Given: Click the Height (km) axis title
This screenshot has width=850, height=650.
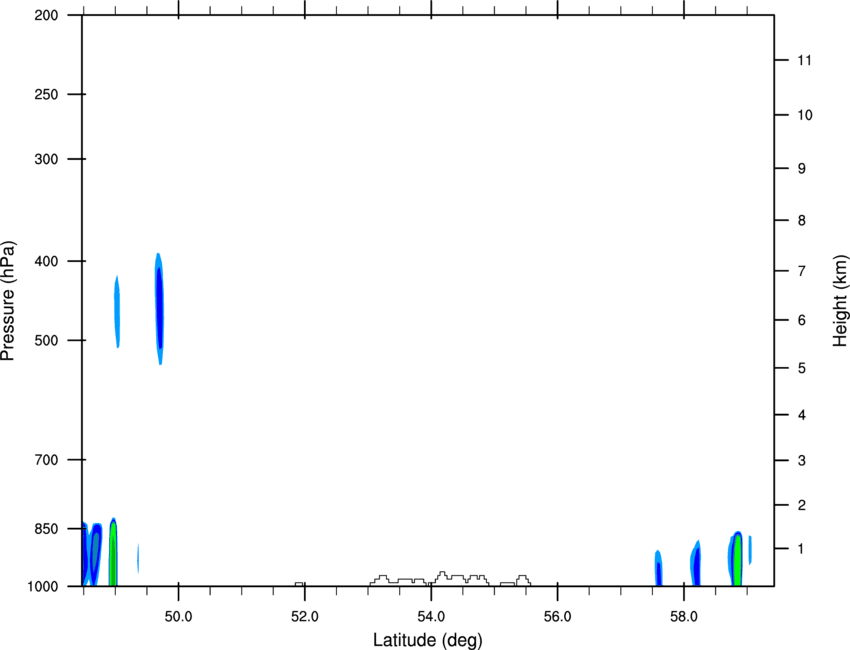Looking at the screenshot, I should [x=840, y=301].
